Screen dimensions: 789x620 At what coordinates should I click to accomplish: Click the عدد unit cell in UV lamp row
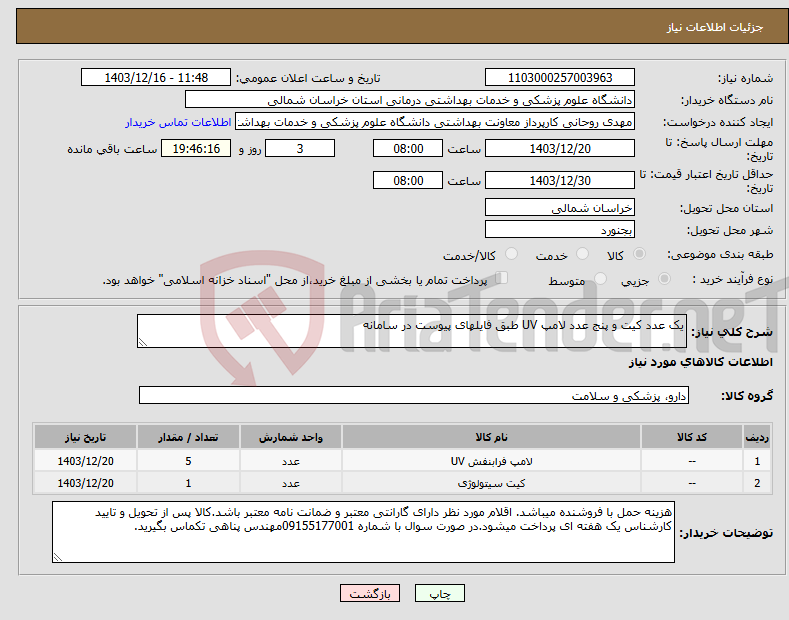coord(291,461)
